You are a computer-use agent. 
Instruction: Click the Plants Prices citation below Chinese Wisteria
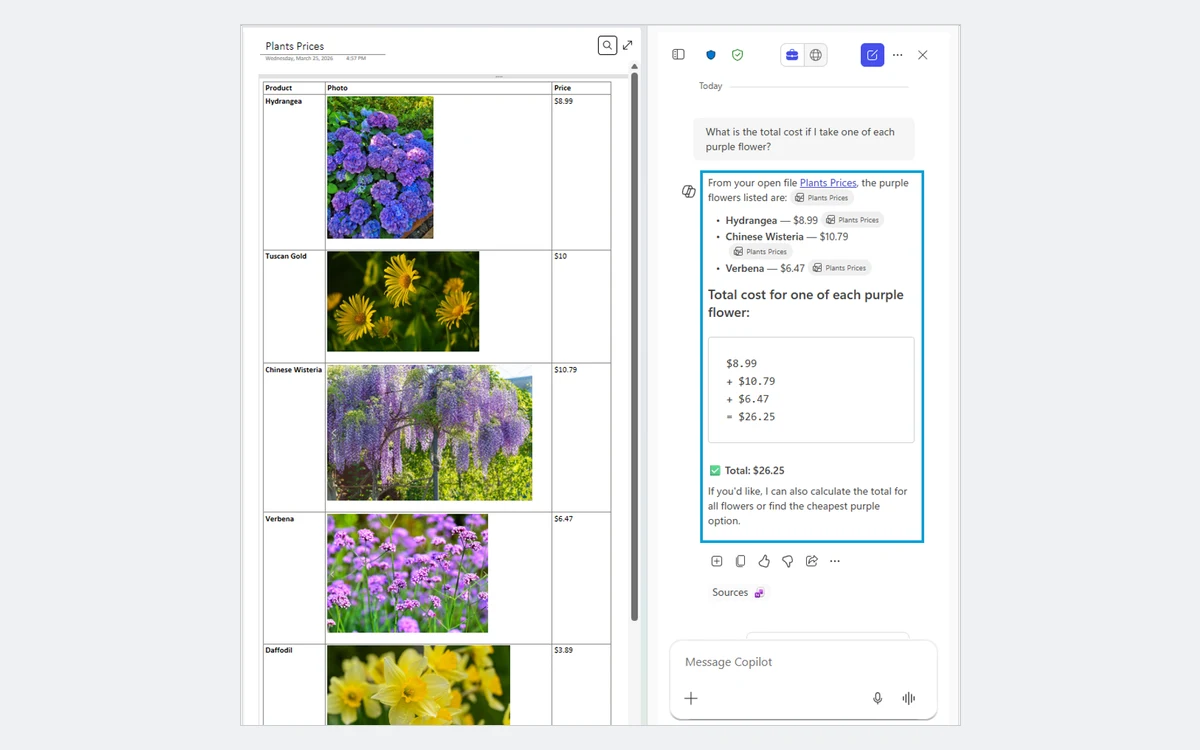(x=760, y=252)
